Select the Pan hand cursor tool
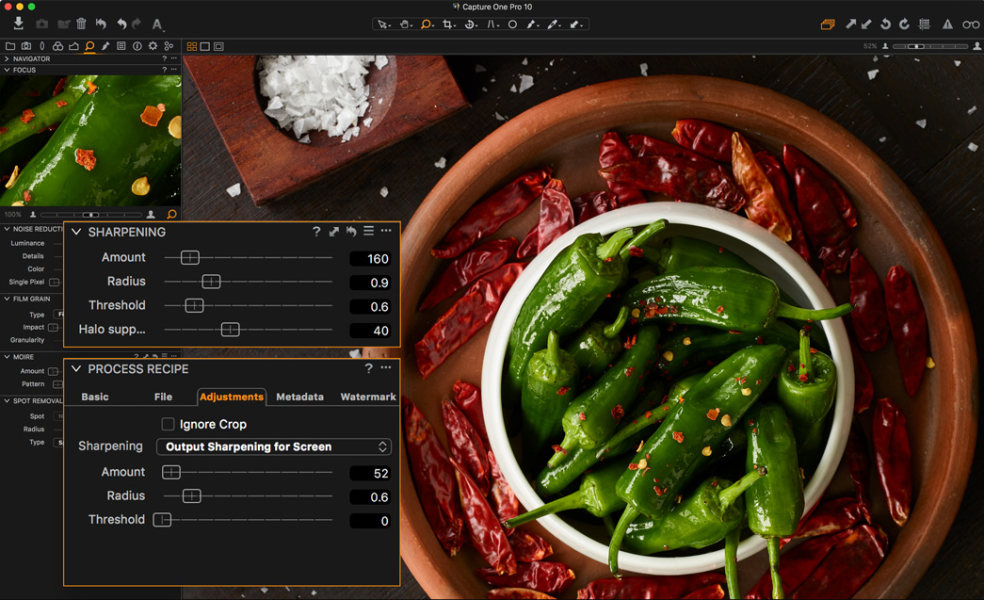The height and width of the screenshot is (600, 984). point(405,24)
